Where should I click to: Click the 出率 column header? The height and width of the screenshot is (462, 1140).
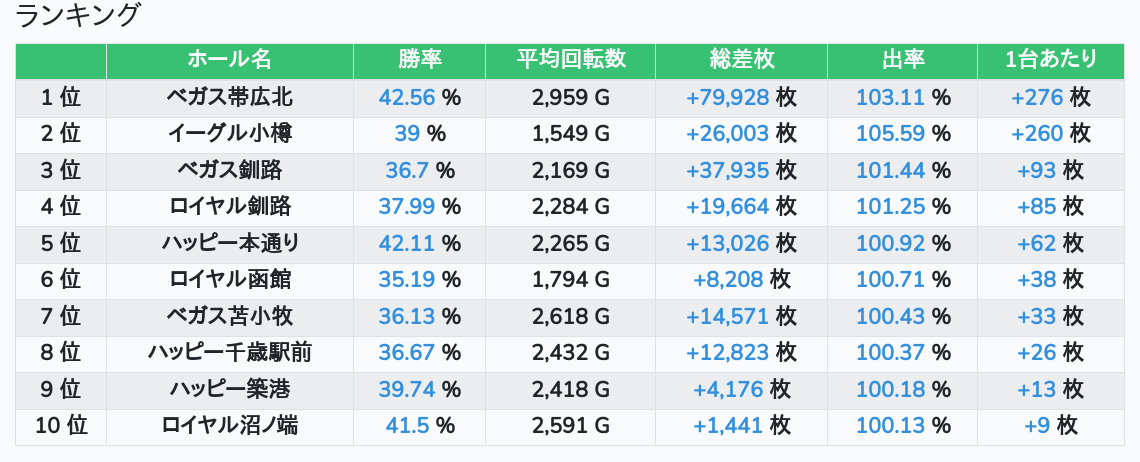(x=902, y=60)
